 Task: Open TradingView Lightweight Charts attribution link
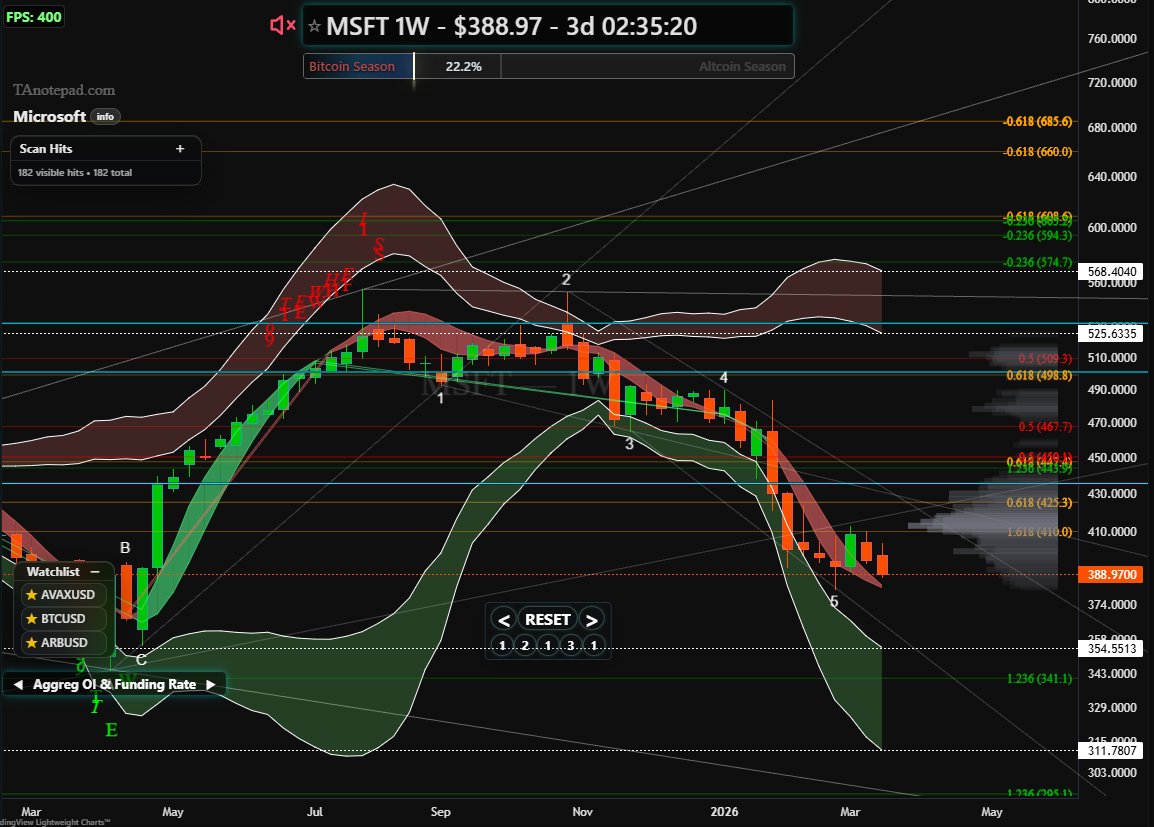[55, 822]
